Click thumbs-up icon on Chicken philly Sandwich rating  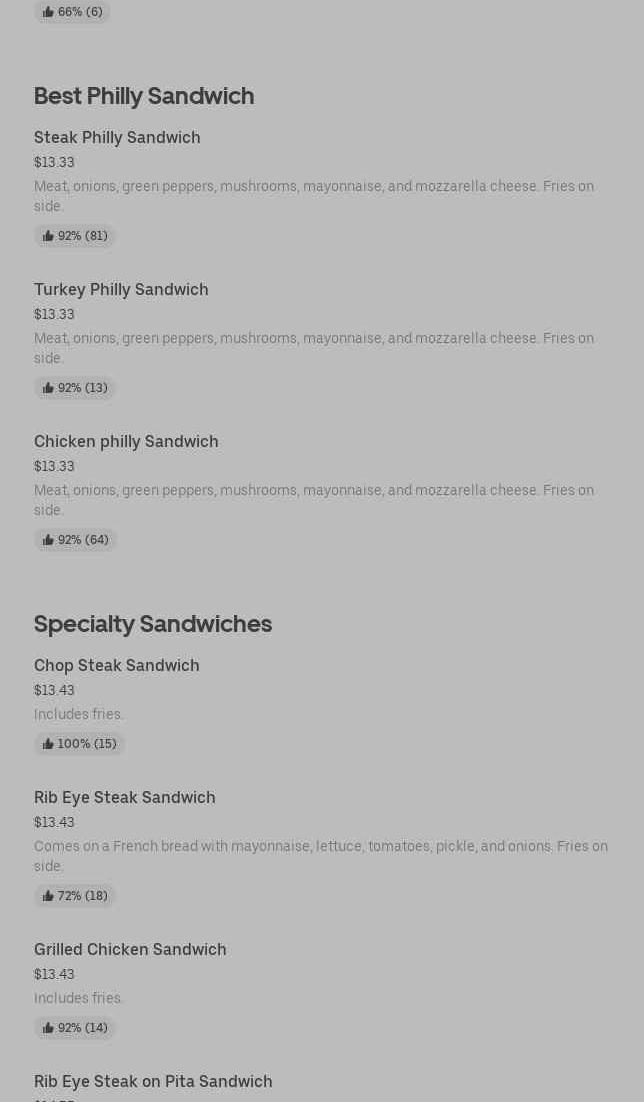[48, 540]
